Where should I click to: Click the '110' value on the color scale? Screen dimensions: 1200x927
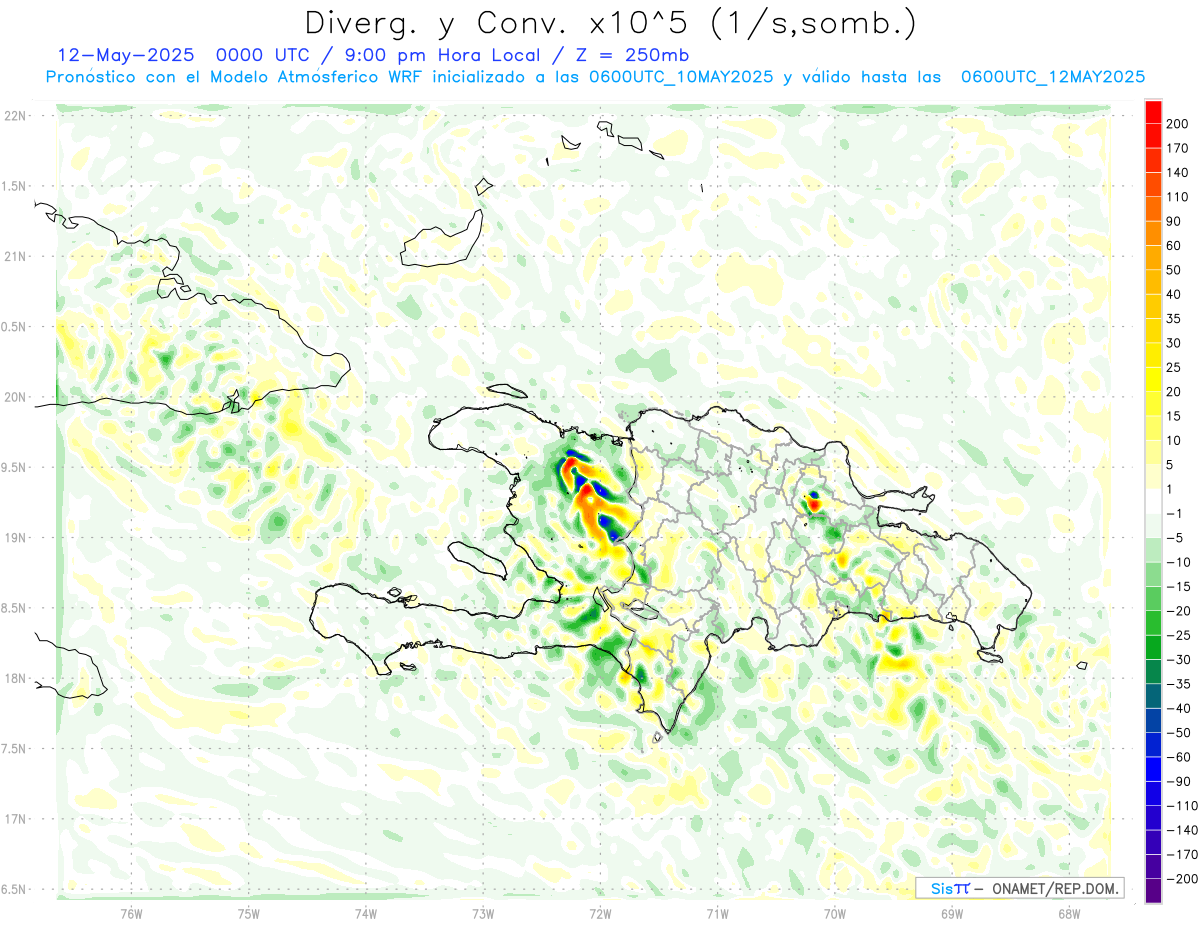pyautogui.click(x=1176, y=197)
